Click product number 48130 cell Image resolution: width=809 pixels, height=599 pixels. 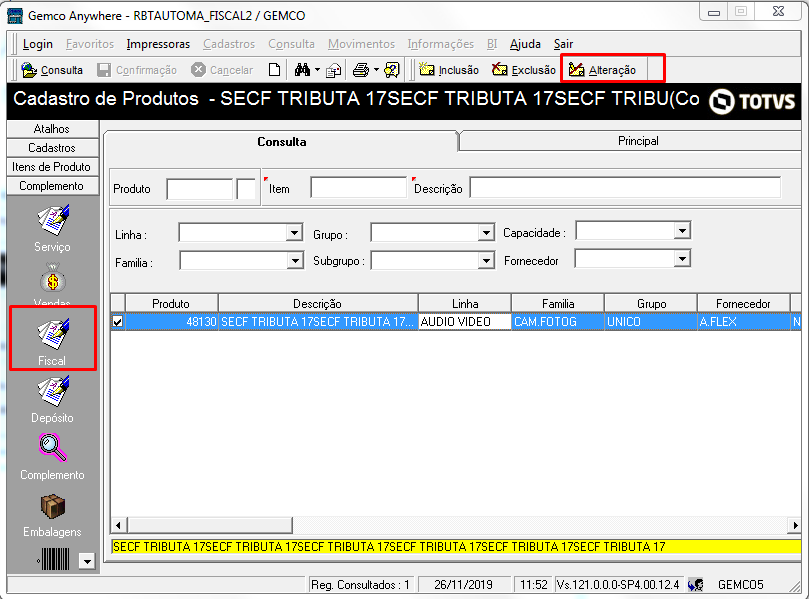[171, 322]
